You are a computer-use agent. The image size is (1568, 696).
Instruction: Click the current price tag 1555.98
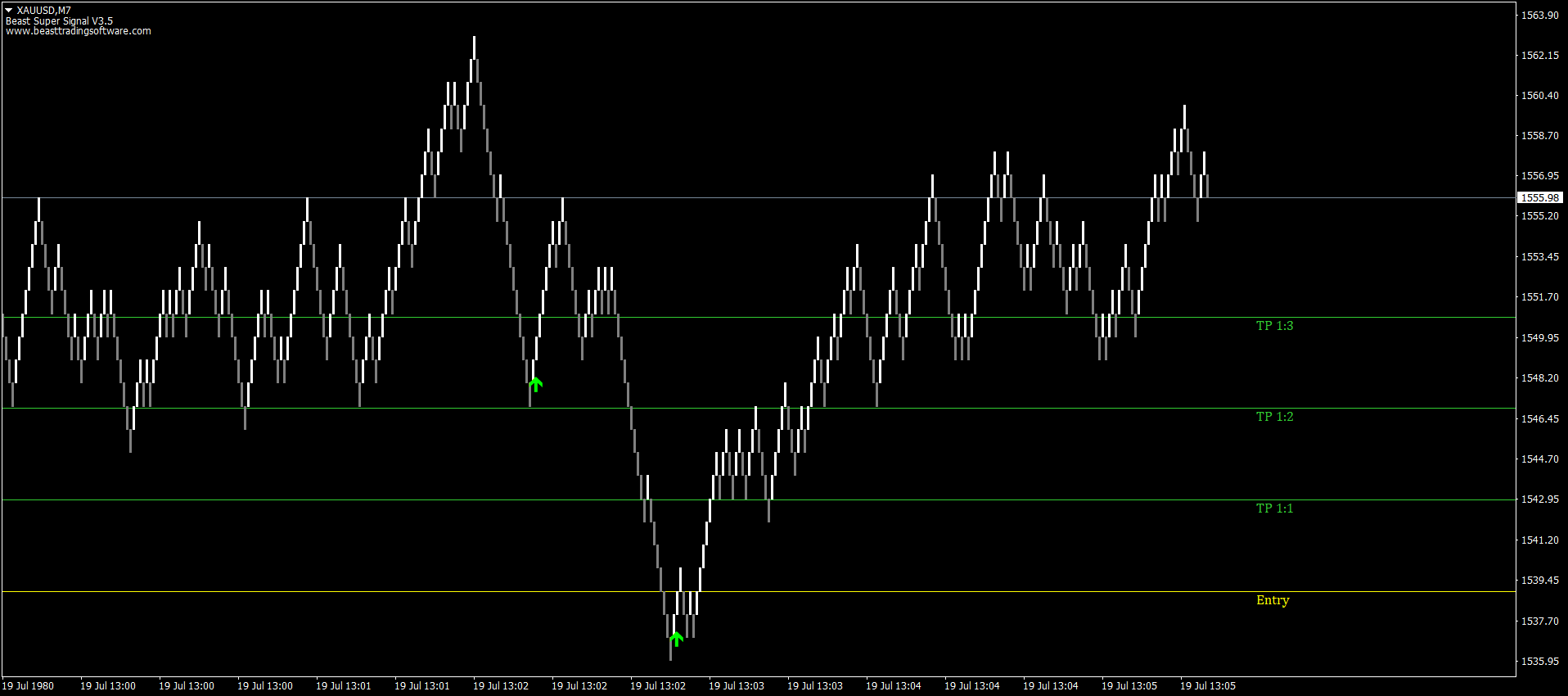(x=1540, y=197)
